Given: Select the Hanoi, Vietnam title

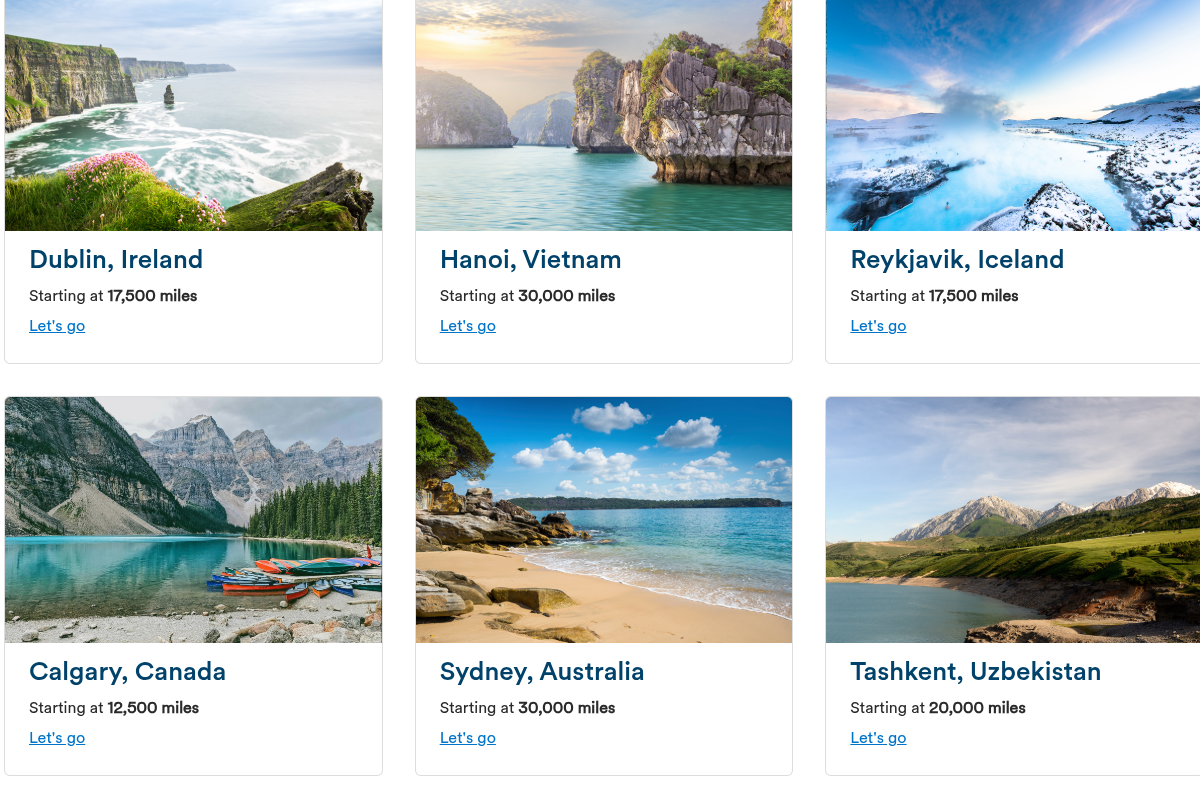Looking at the screenshot, I should (531, 260).
